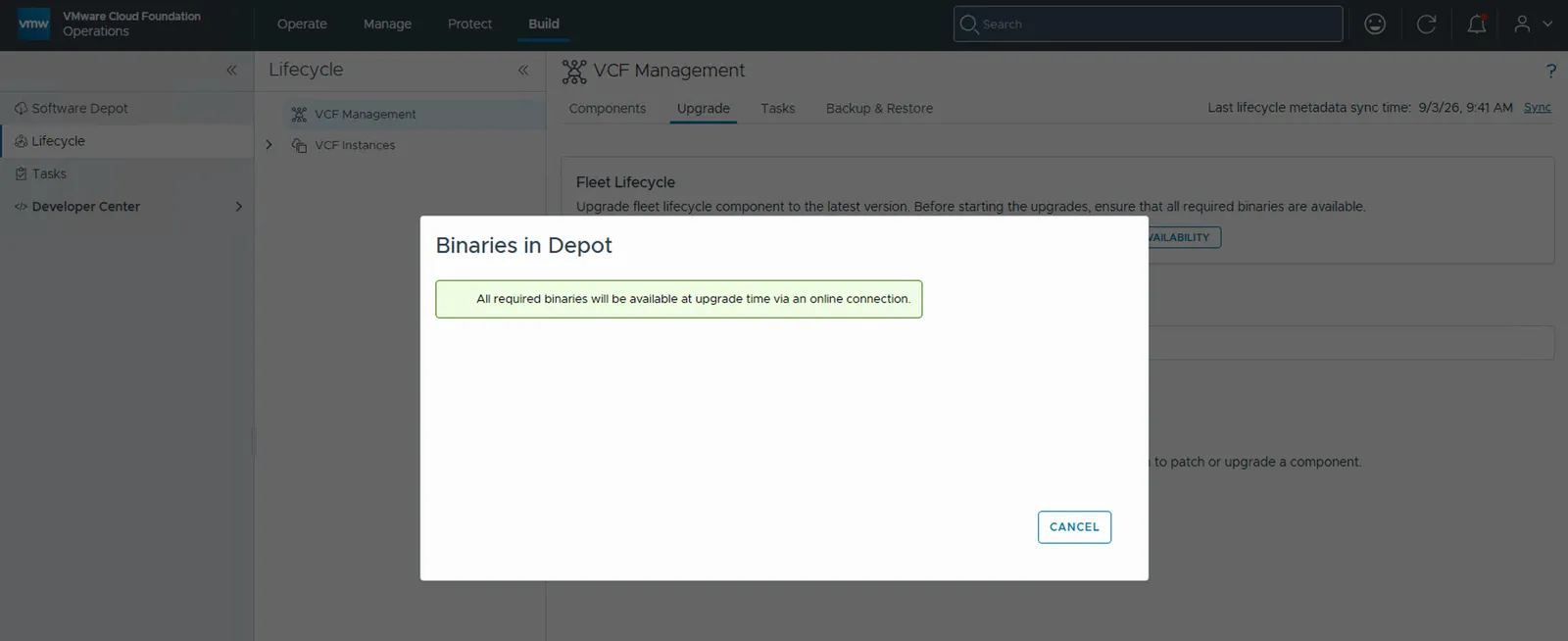The image size is (1568, 641).
Task: Switch to the Tasks tab
Action: (777, 108)
